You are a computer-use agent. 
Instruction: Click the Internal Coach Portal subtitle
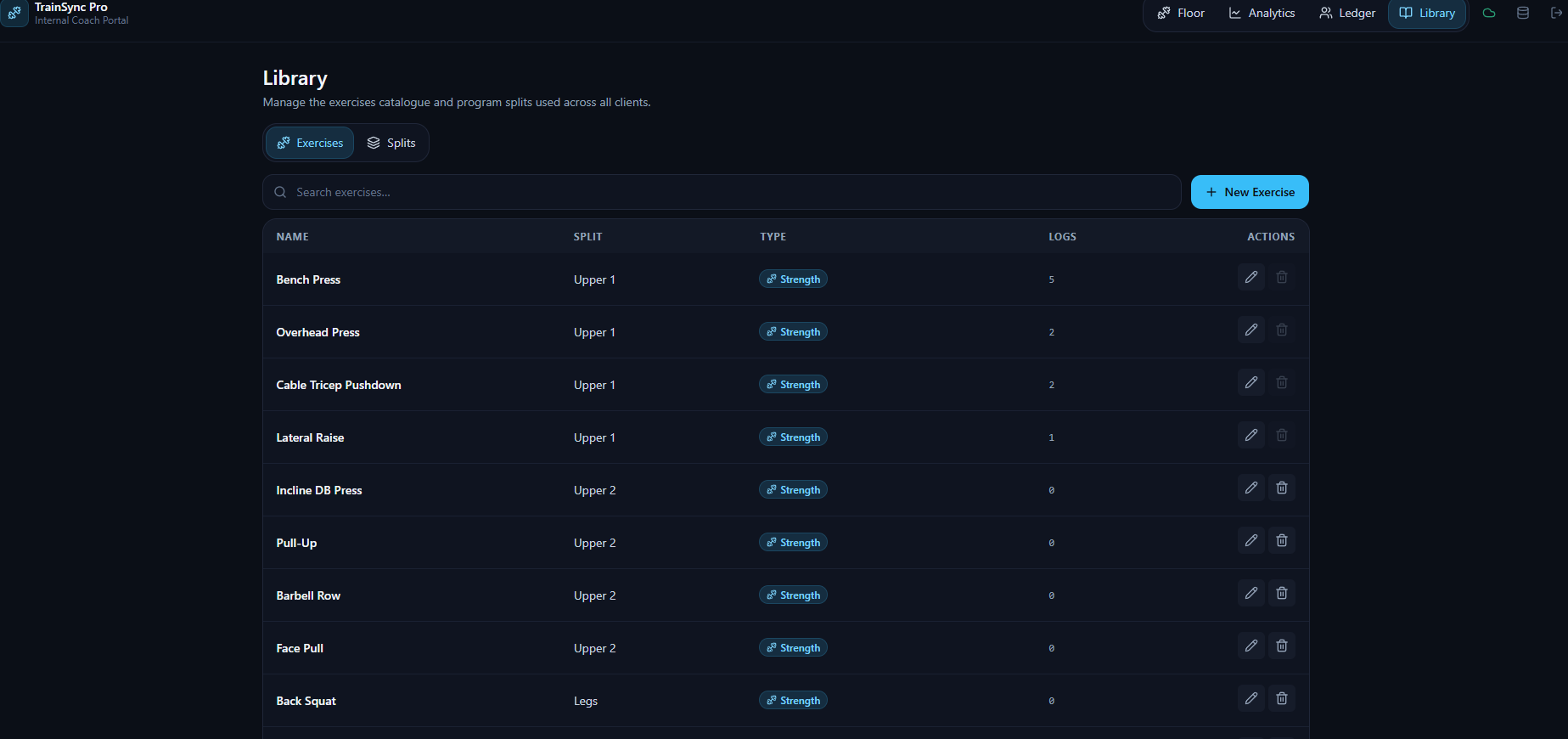click(x=81, y=20)
